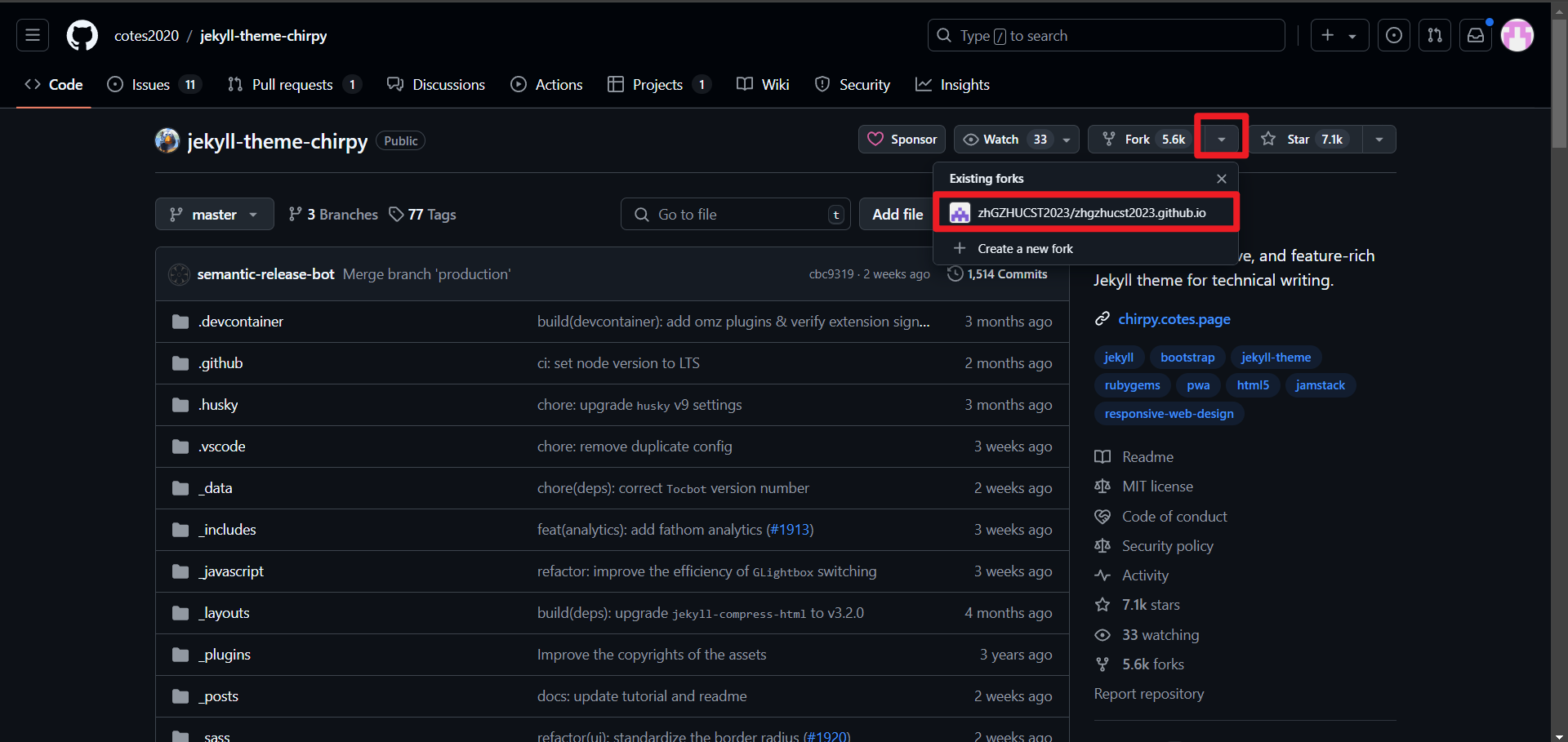Click Report repository link
Screen dimensions: 1568x742
(x=1149, y=694)
